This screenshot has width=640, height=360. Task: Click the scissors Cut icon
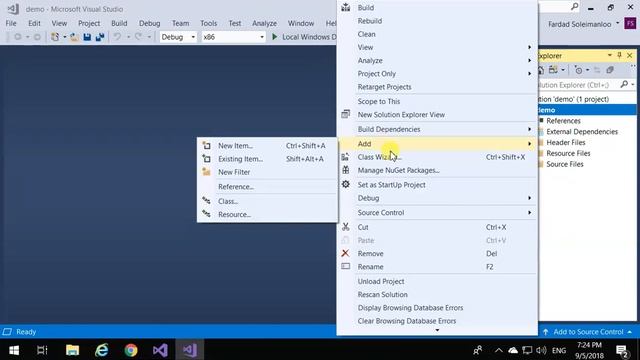[346, 227]
